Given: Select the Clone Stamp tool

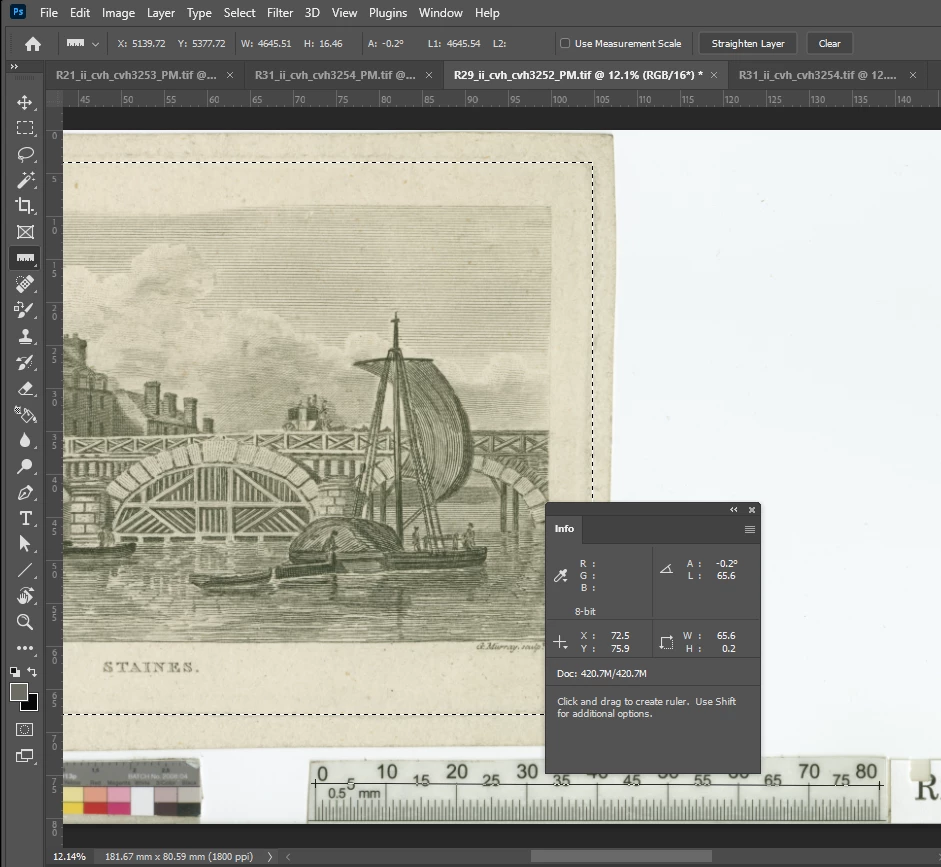Looking at the screenshot, I should [x=25, y=336].
